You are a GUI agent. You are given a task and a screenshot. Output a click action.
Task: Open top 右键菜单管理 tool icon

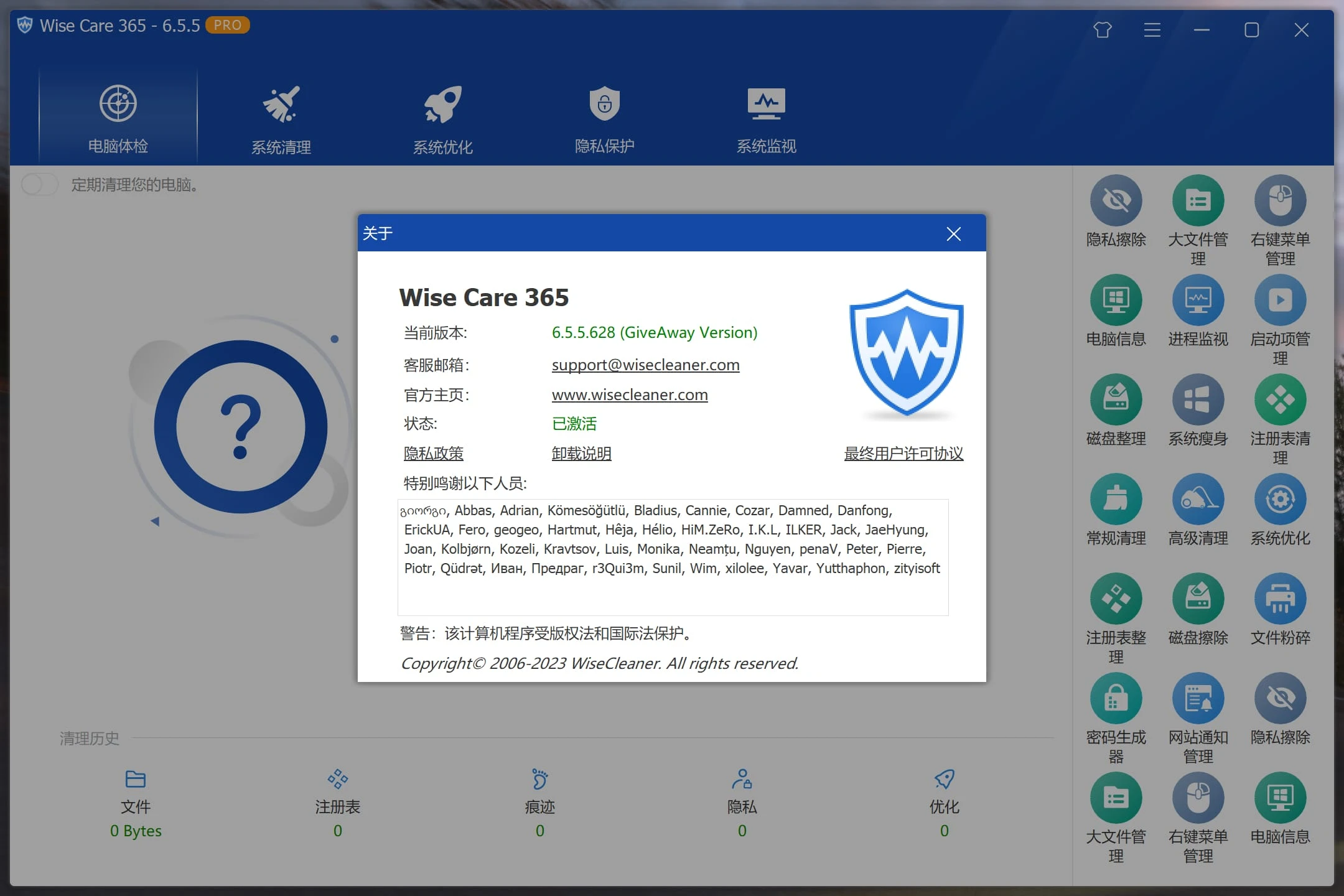[x=1280, y=200]
